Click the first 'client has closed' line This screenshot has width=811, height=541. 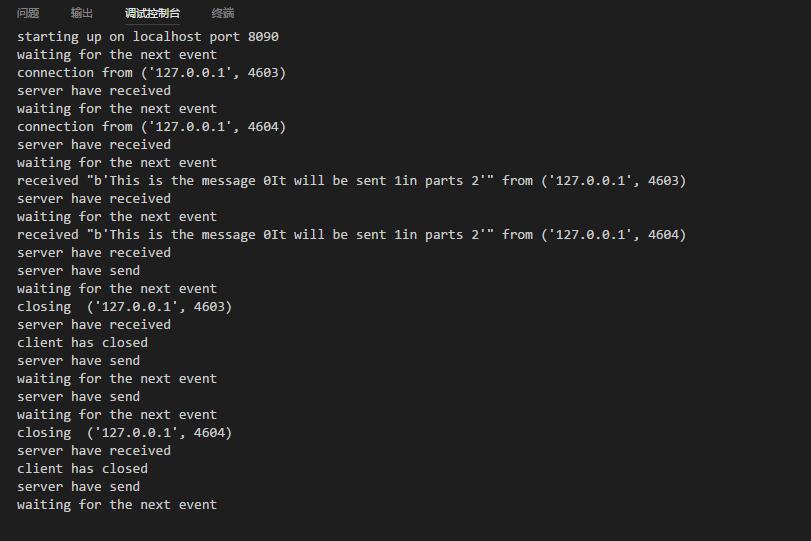[x=82, y=343]
